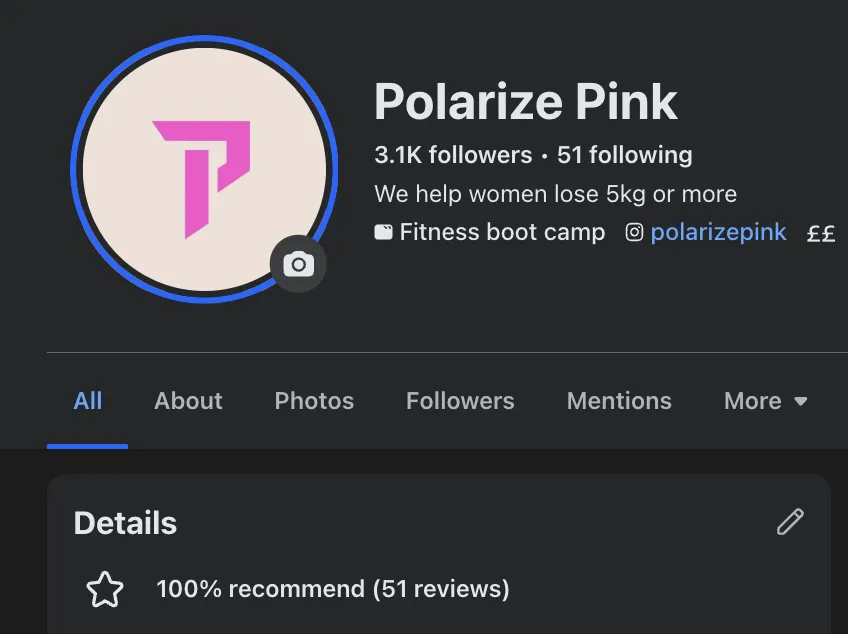Click the small icon before Fitness boot camp
Viewport: 848px width, 634px height.
tap(383, 233)
